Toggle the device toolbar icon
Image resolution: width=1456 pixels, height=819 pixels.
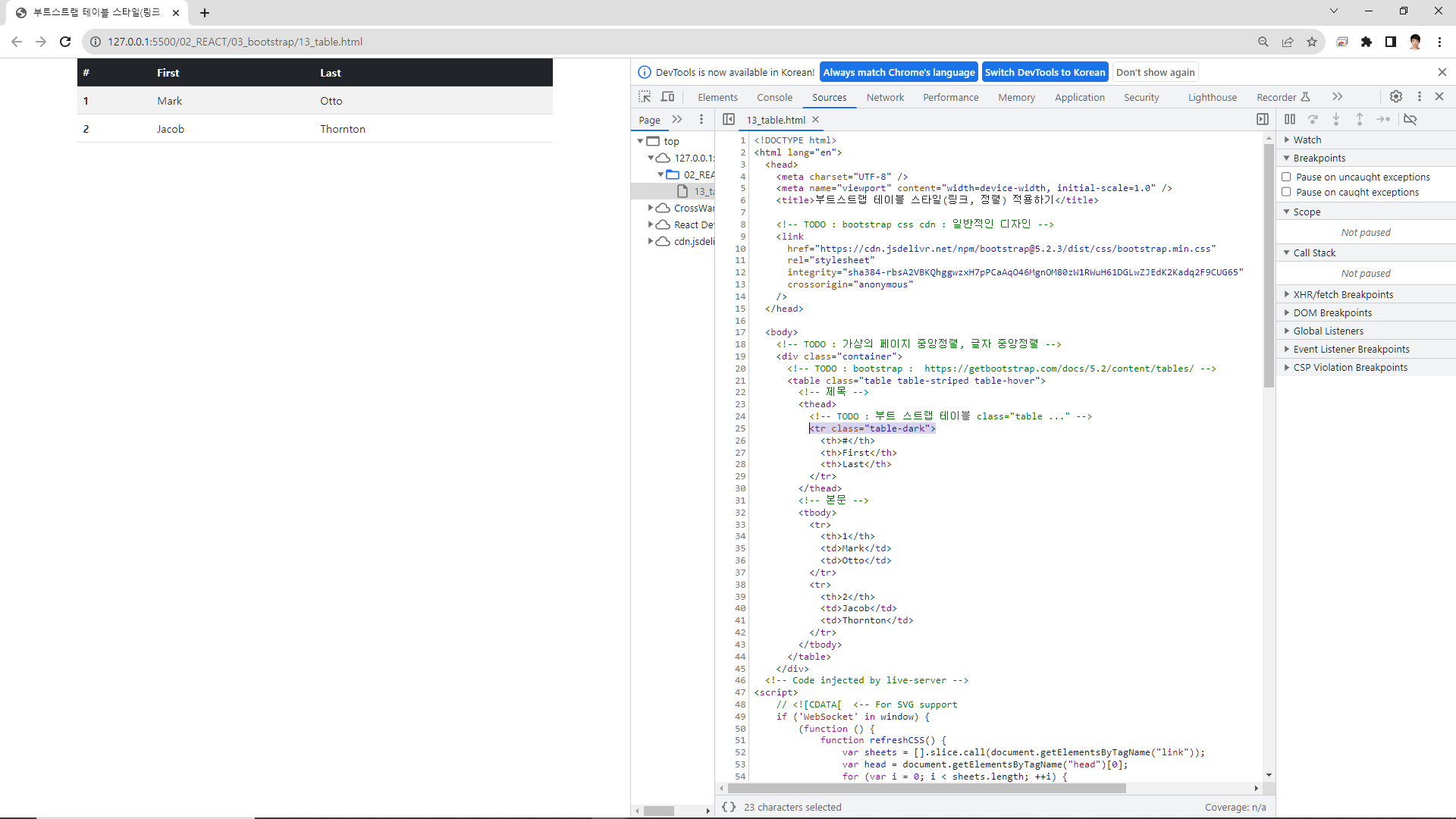click(x=667, y=97)
